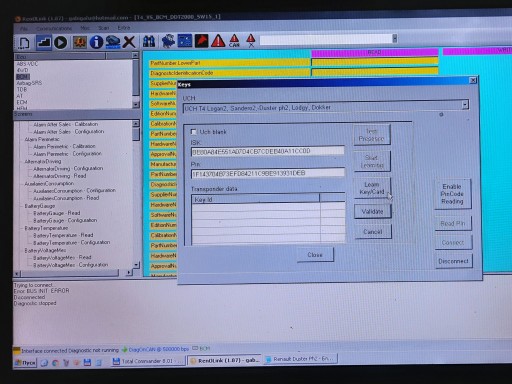Open the Misc menu
The image size is (512, 384).
click(x=85, y=28)
